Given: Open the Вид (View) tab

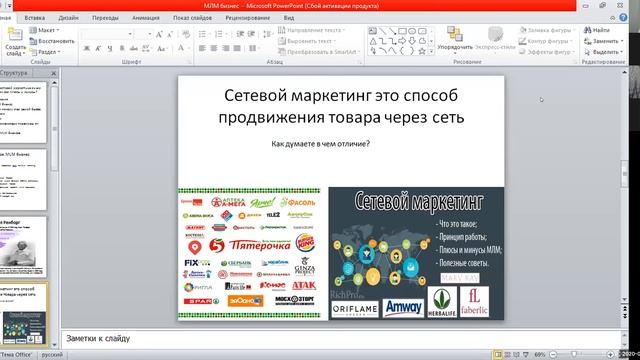Looking at the screenshot, I should tap(289, 18).
